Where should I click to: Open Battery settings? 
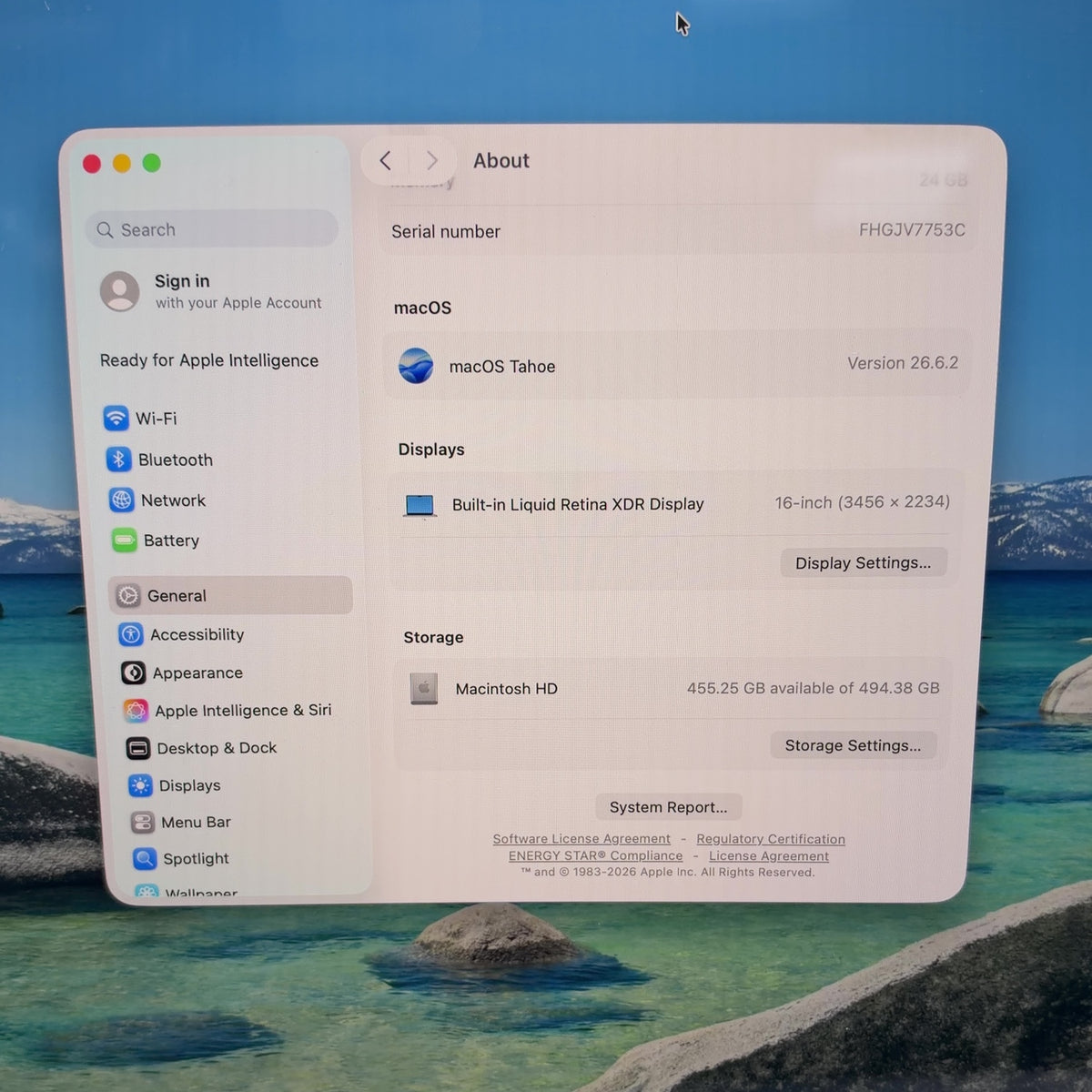[156, 541]
